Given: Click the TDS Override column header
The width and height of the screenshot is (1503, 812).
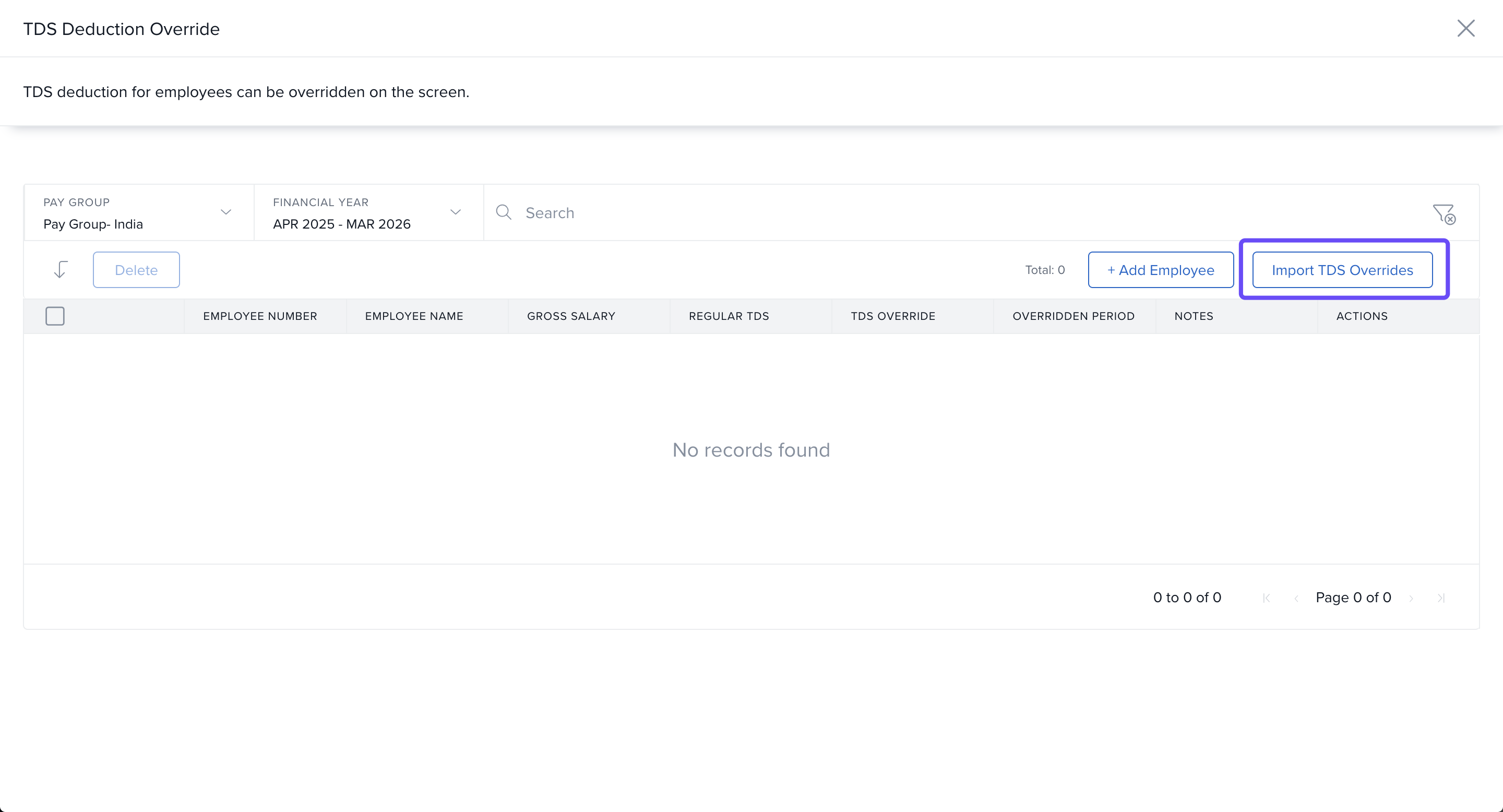Looking at the screenshot, I should click(x=893, y=316).
